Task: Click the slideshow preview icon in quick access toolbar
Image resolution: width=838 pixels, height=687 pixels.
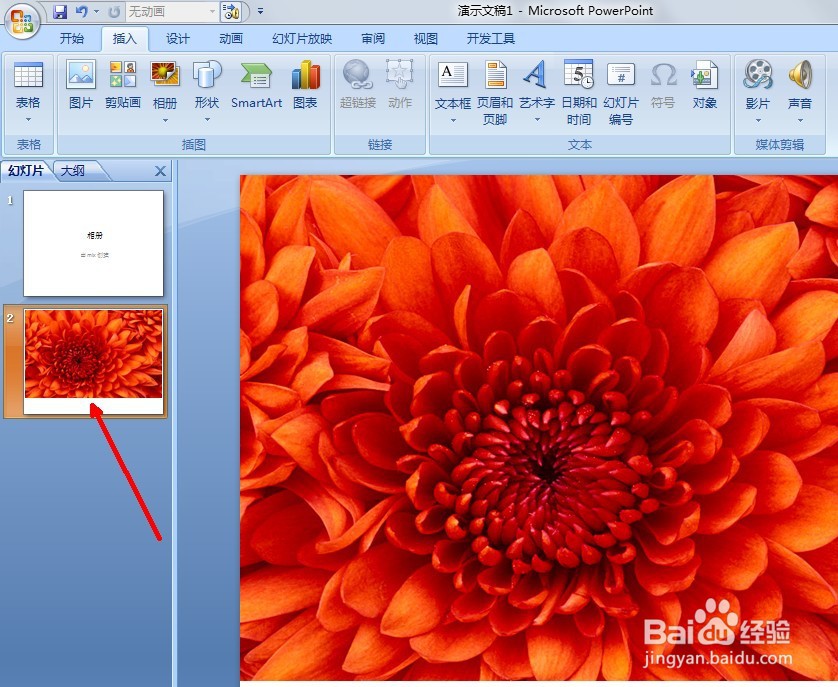Action: click(231, 11)
